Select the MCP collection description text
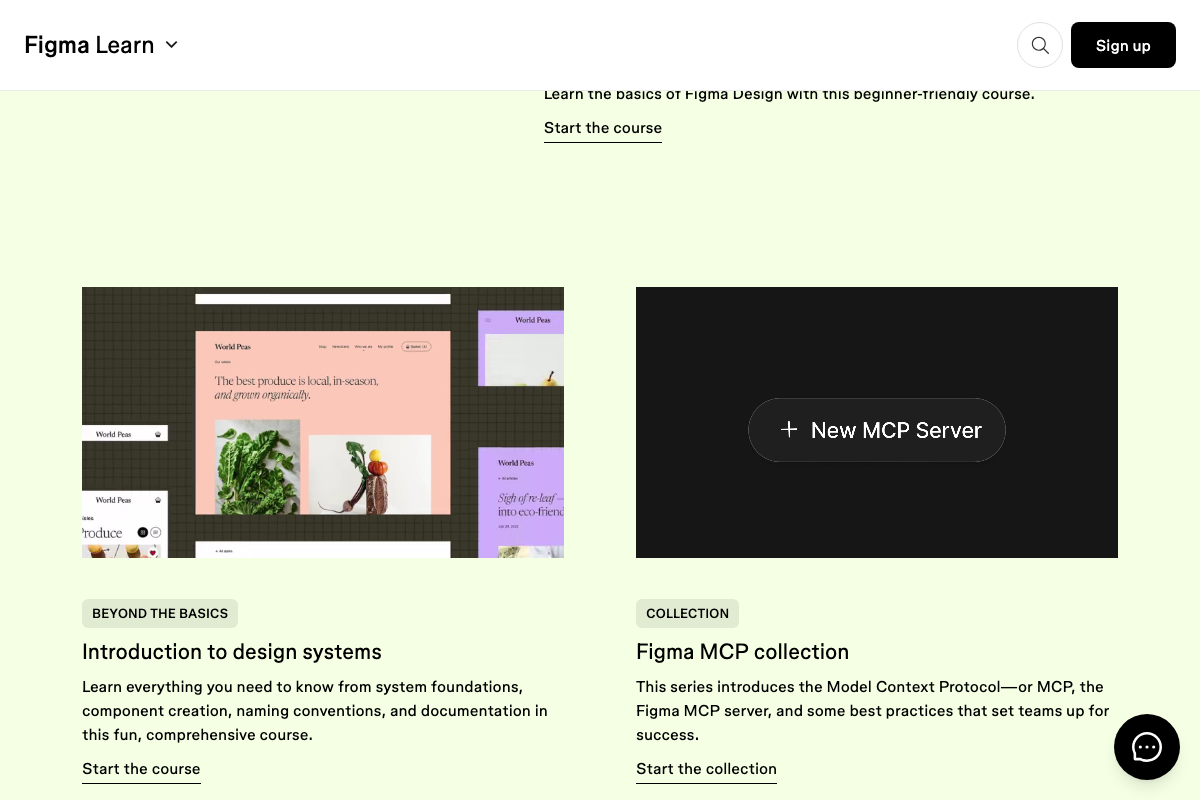The image size is (1200, 800). tap(873, 711)
